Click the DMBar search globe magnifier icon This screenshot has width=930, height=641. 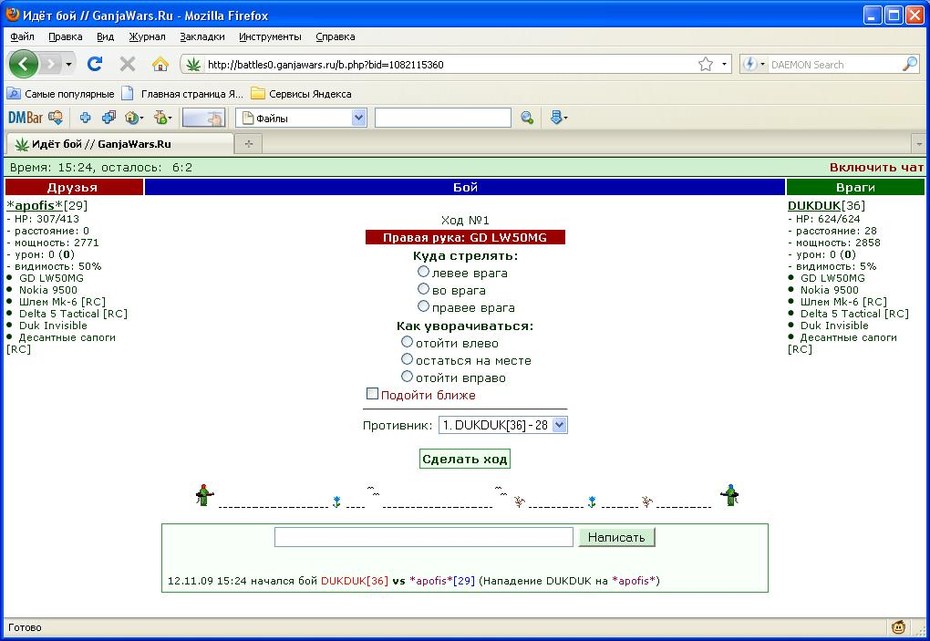coord(527,117)
